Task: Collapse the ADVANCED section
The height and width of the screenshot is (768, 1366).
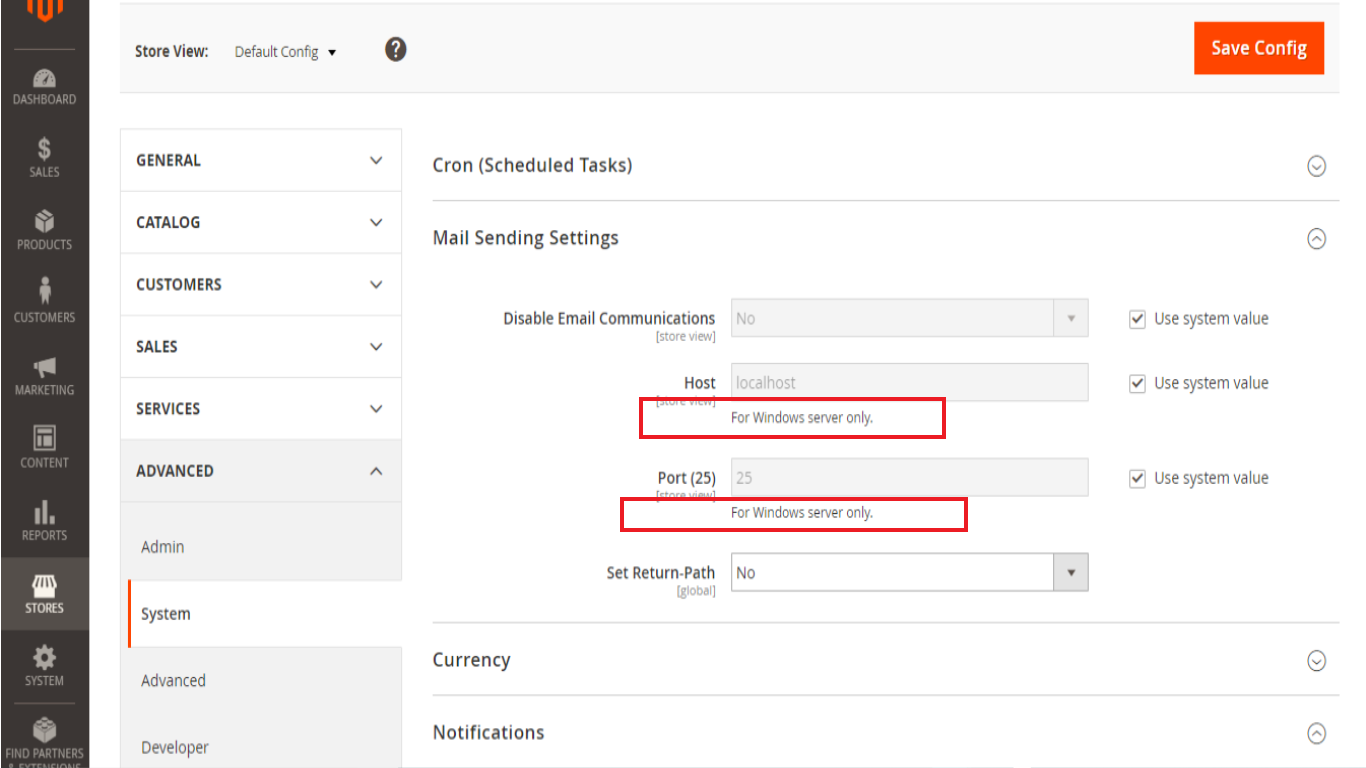Action: [x=260, y=470]
